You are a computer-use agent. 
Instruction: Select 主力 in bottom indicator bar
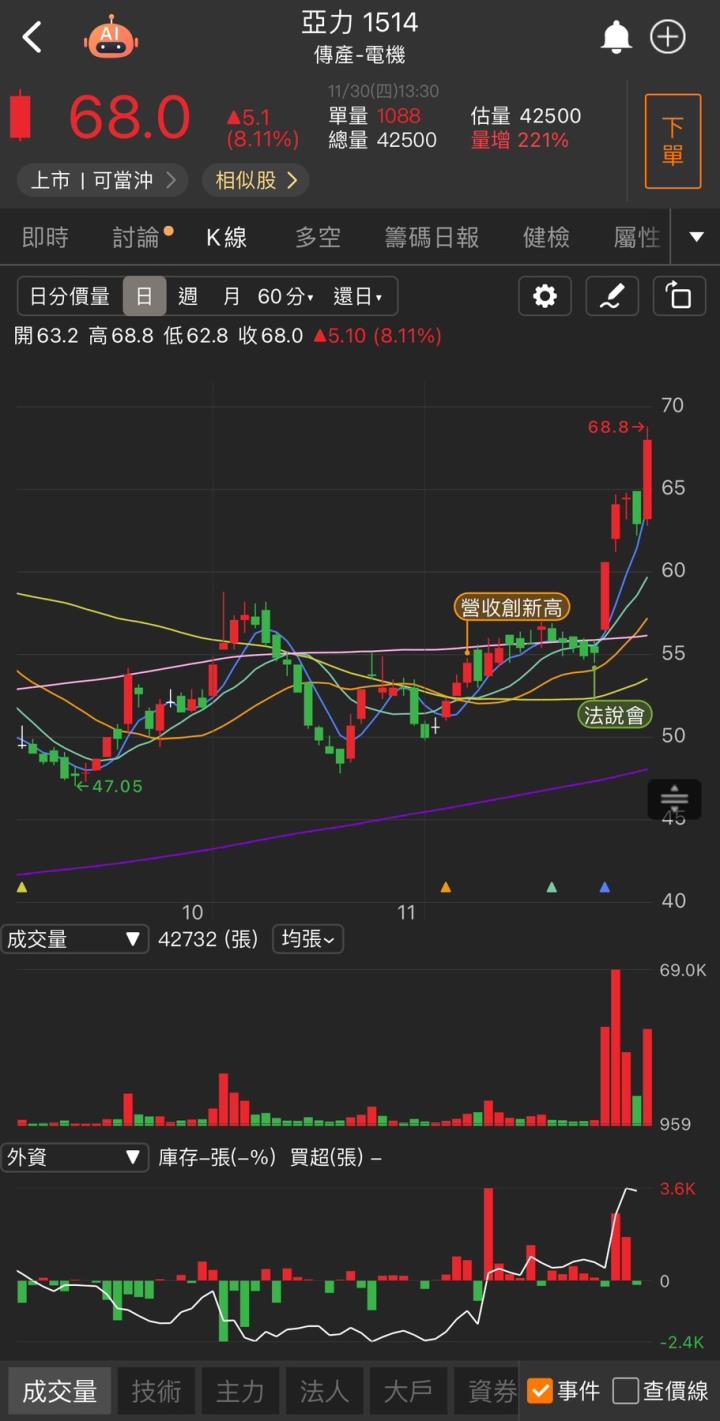(x=240, y=1390)
